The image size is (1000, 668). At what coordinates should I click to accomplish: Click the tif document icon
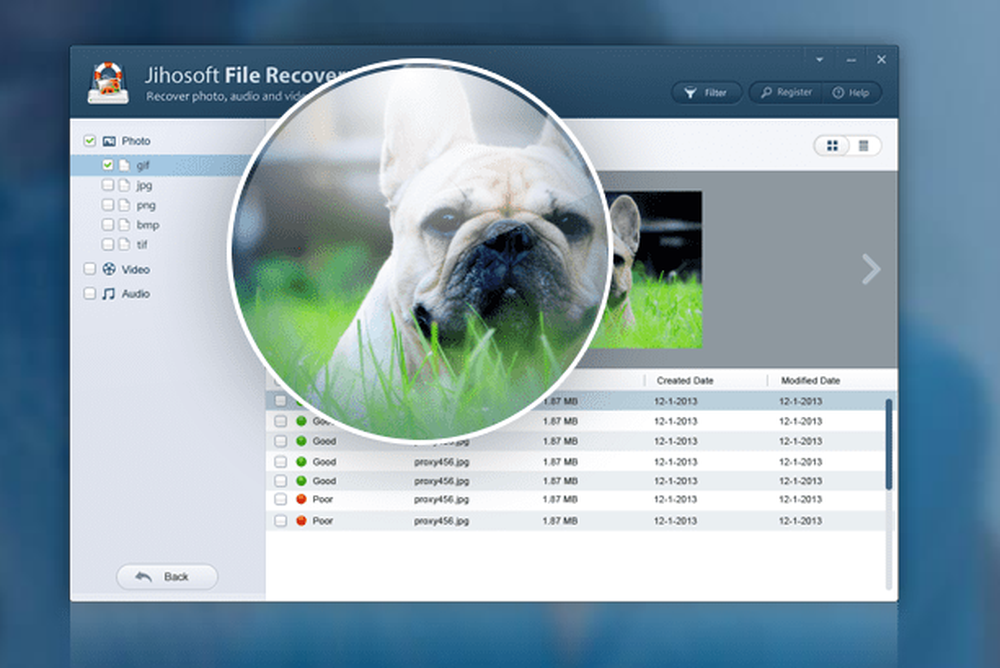[x=124, y=244]
